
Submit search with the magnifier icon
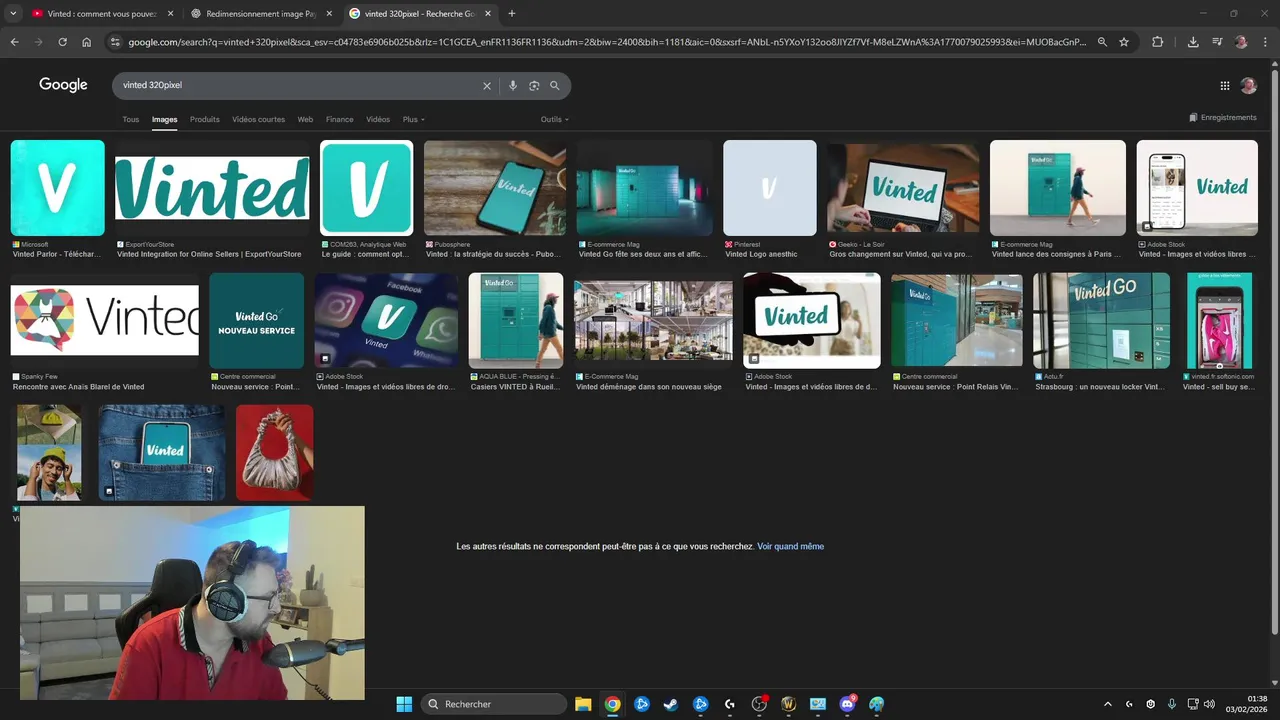[555, 86]
